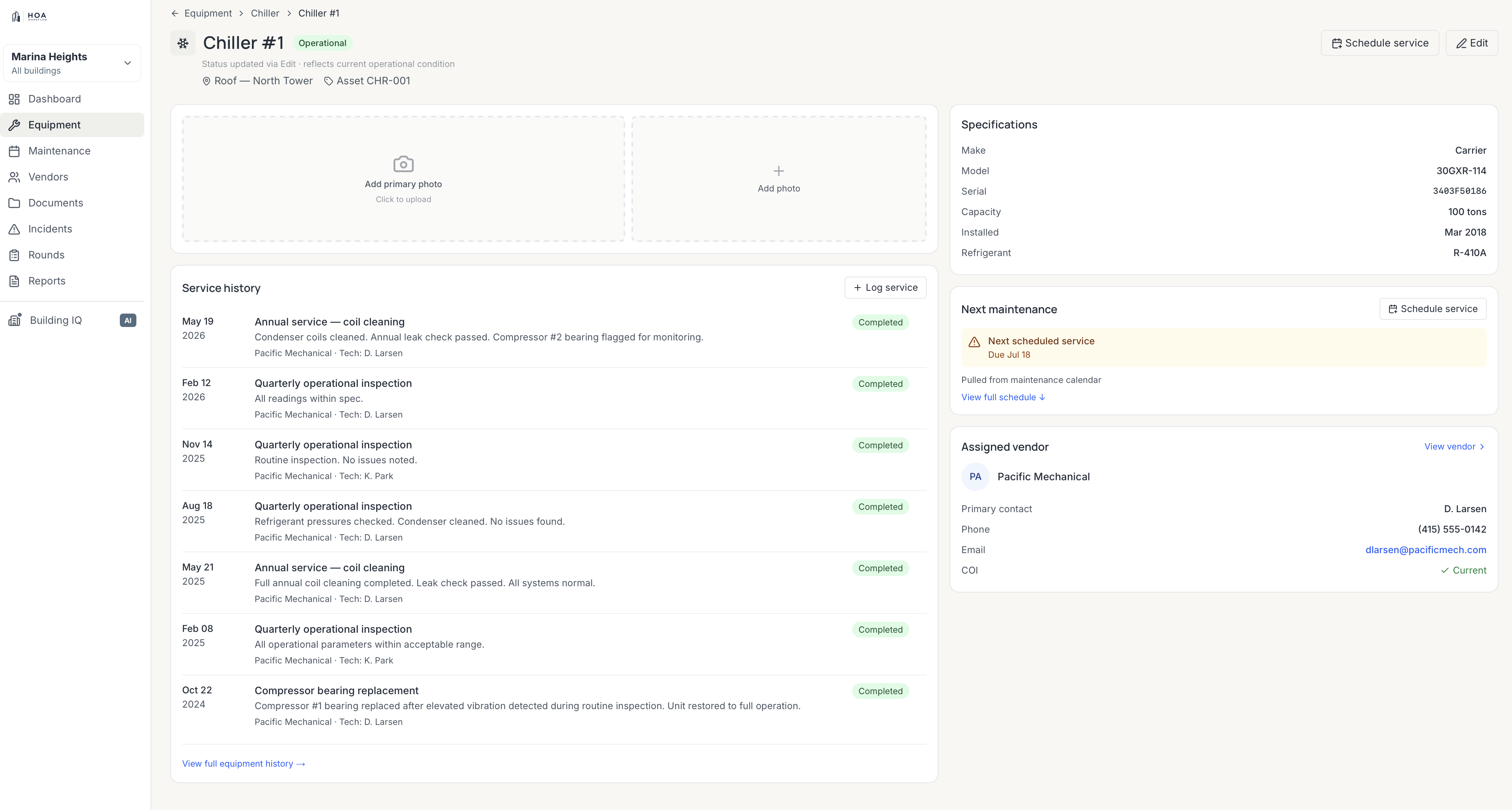Click the serial number 3403F50186
Image resolution: width=1512 pixels, height=810 pixels.
pyautogui.click(x=1459, y=191)
